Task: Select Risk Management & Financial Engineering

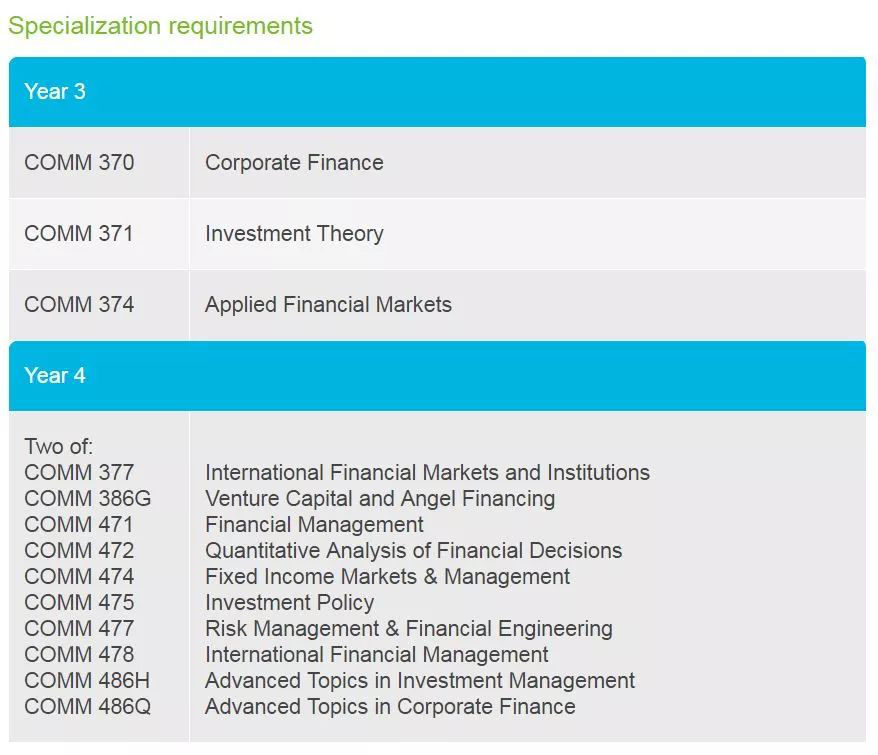Action: [408, 629]
